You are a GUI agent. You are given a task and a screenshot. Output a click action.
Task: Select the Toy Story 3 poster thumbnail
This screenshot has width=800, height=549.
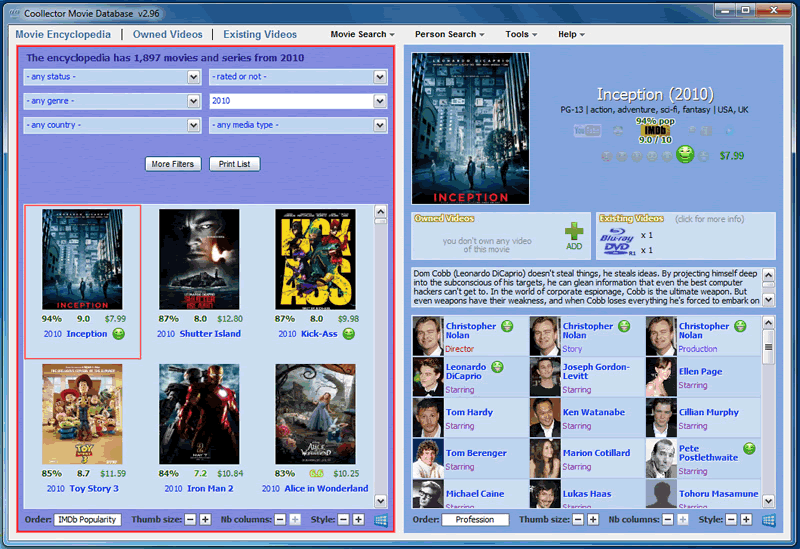point(82,414)
